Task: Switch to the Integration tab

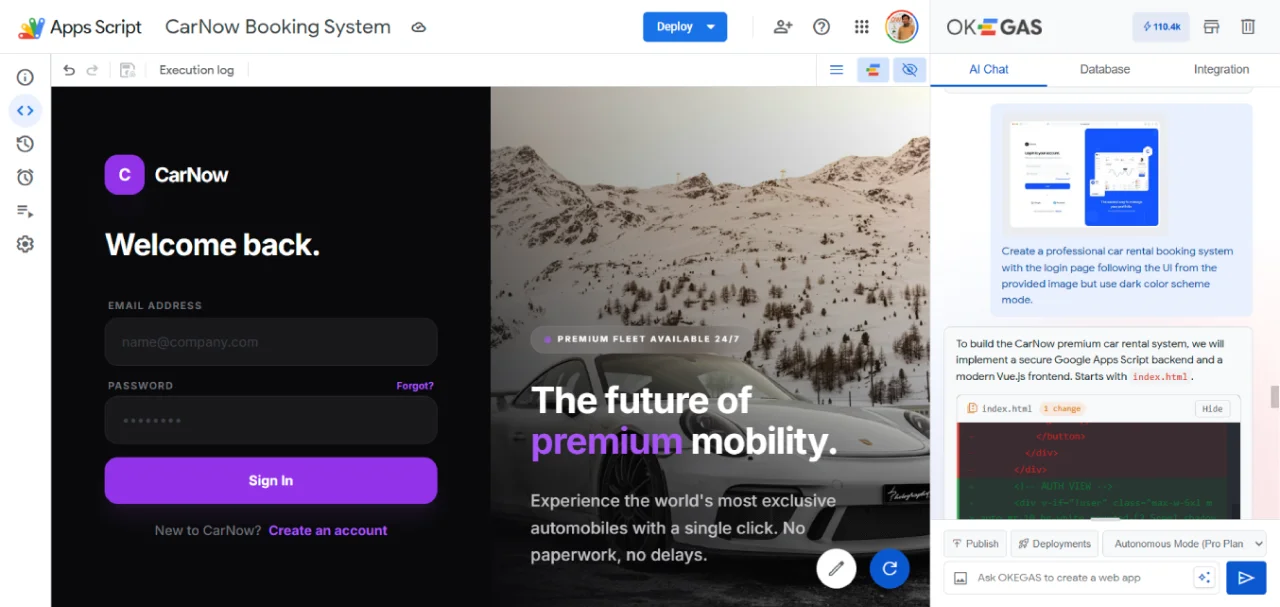Action: tap(1221, 69)
